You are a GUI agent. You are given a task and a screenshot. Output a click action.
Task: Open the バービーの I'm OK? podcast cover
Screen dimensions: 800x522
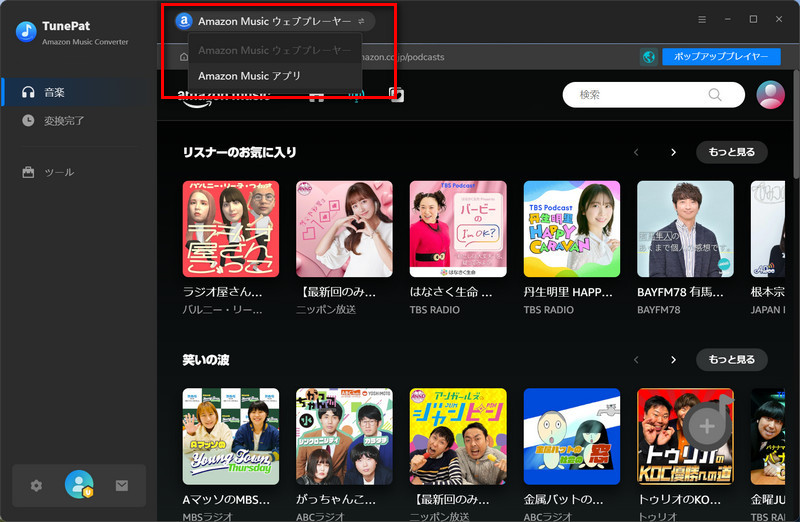click(x=458, y=229)
